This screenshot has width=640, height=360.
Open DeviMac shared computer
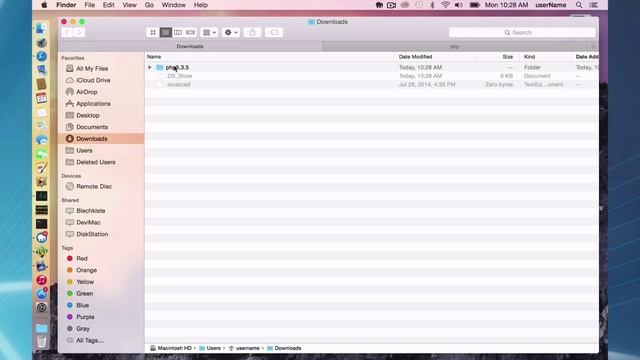point(88,222)
